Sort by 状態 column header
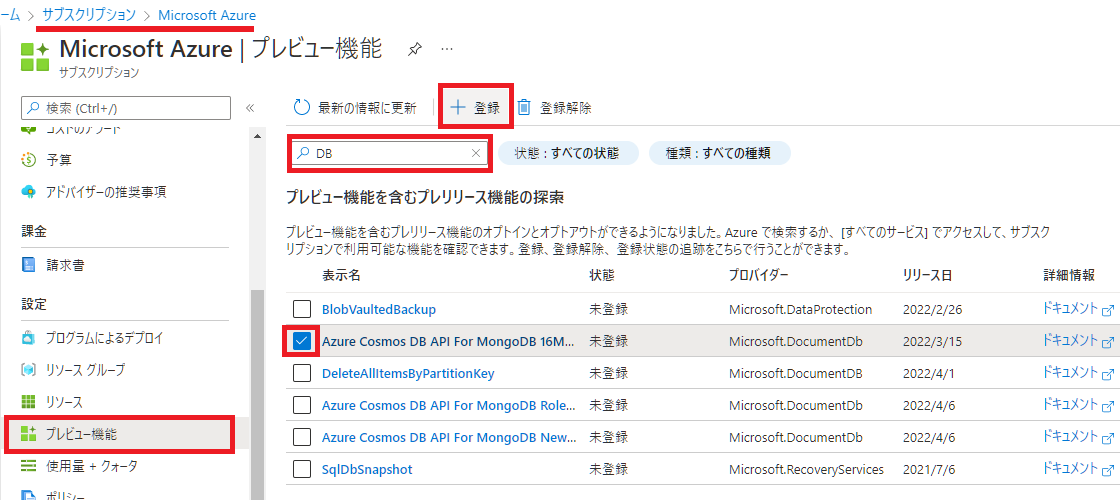 tap(602, 276)
